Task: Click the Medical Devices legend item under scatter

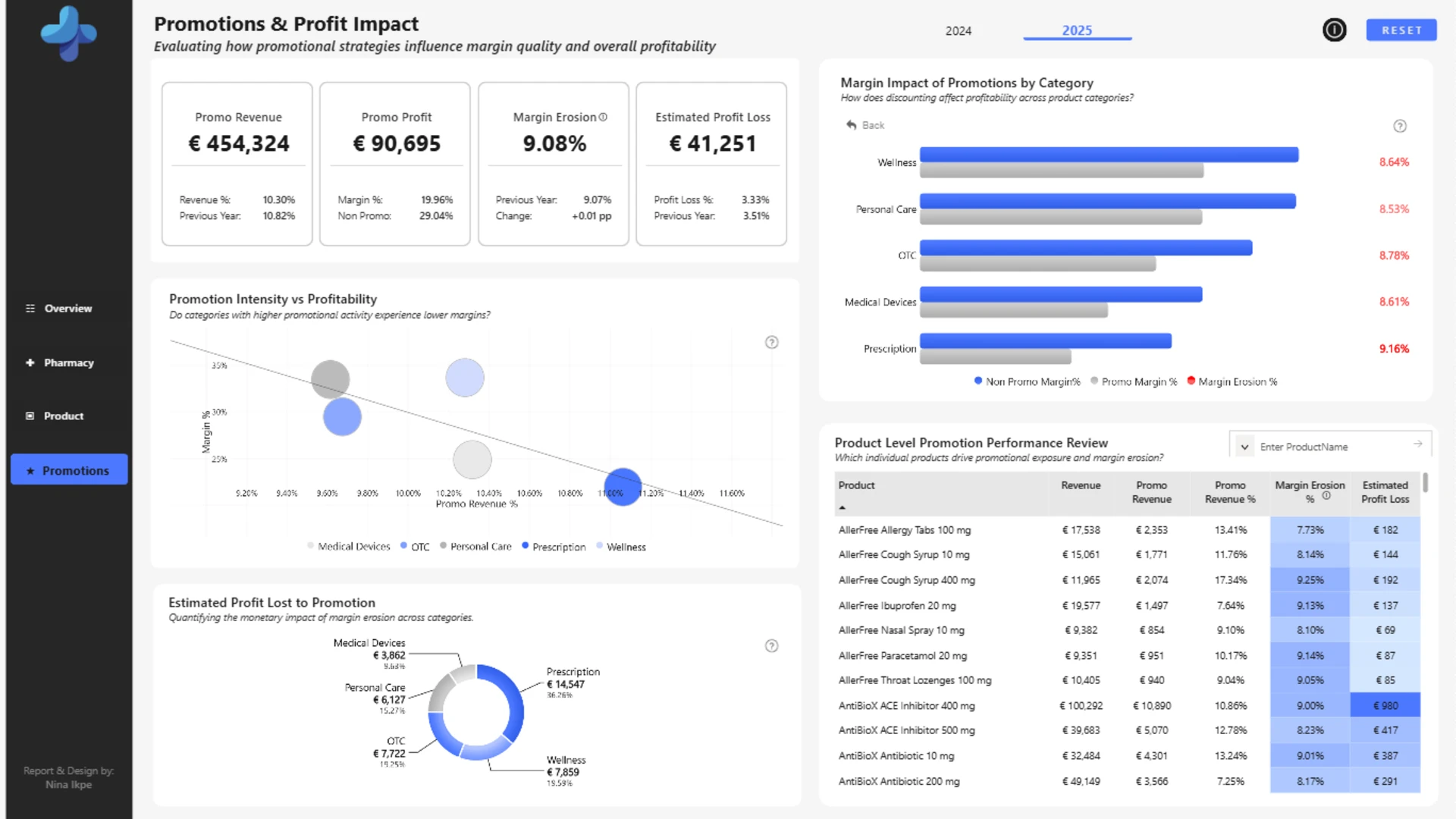Action: coord(349,547)
